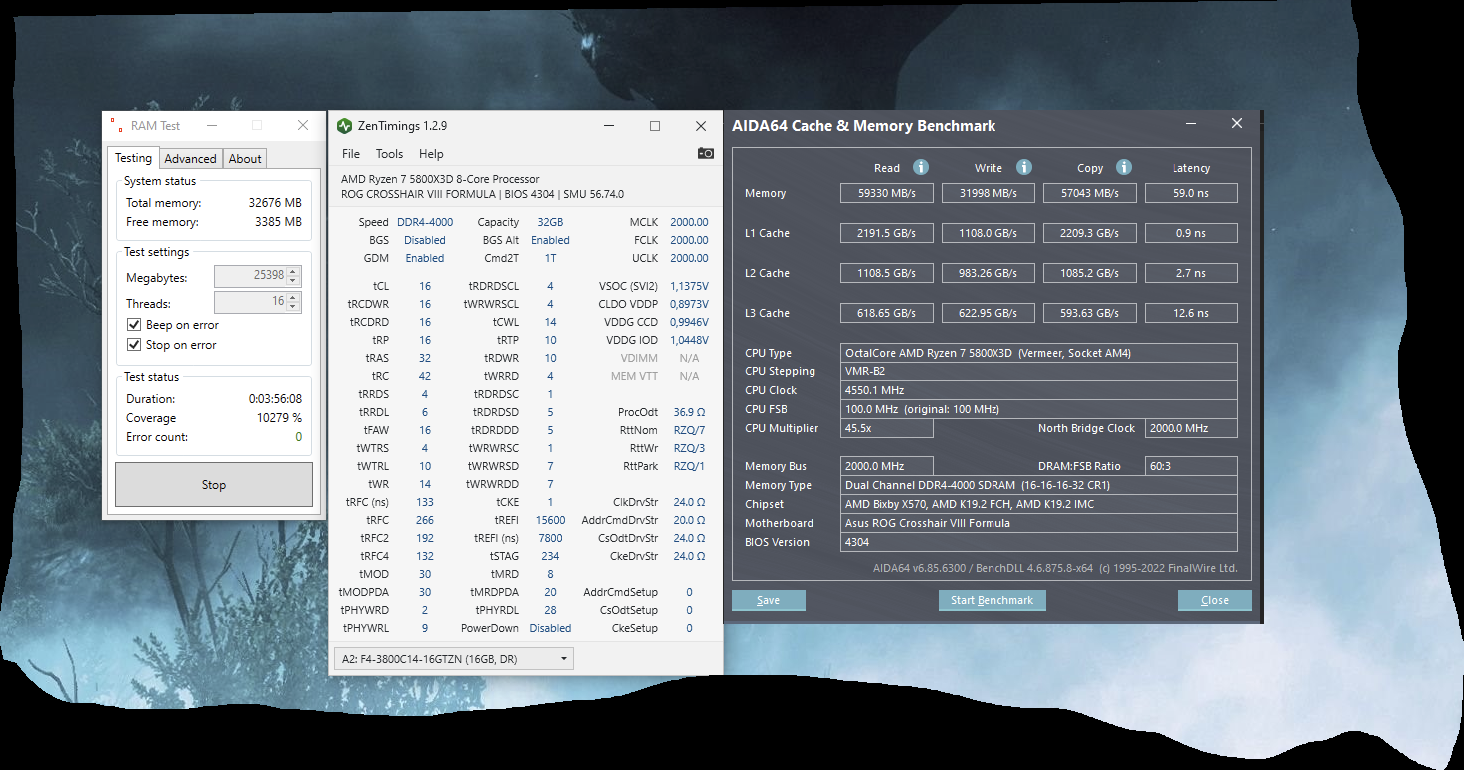The height and width of the screenshot is (770, 1464).
Task: Open the Tools menu in ZenTimings
Action: pos(389,154)
